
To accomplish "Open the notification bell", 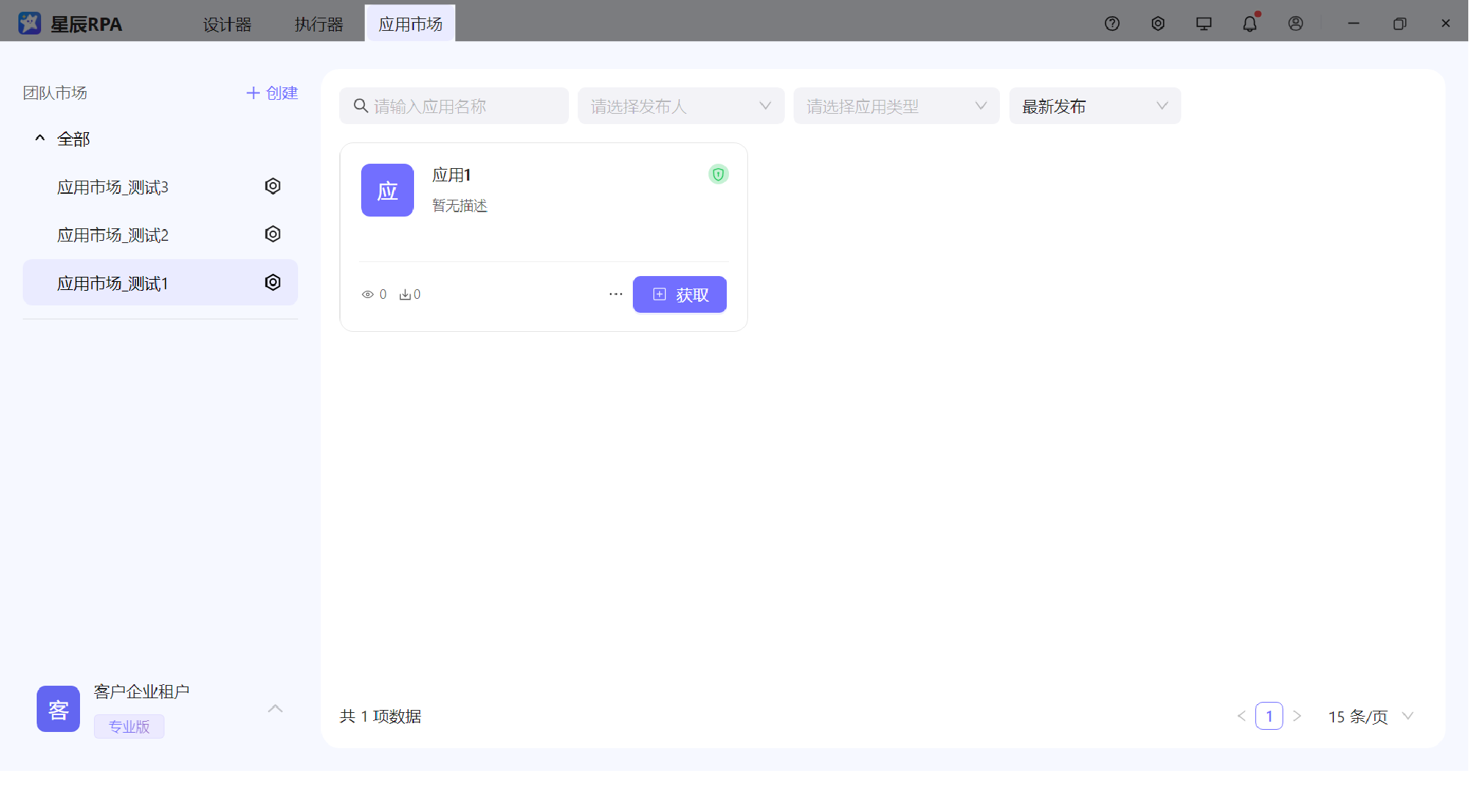I will (x=1249, y=23).
